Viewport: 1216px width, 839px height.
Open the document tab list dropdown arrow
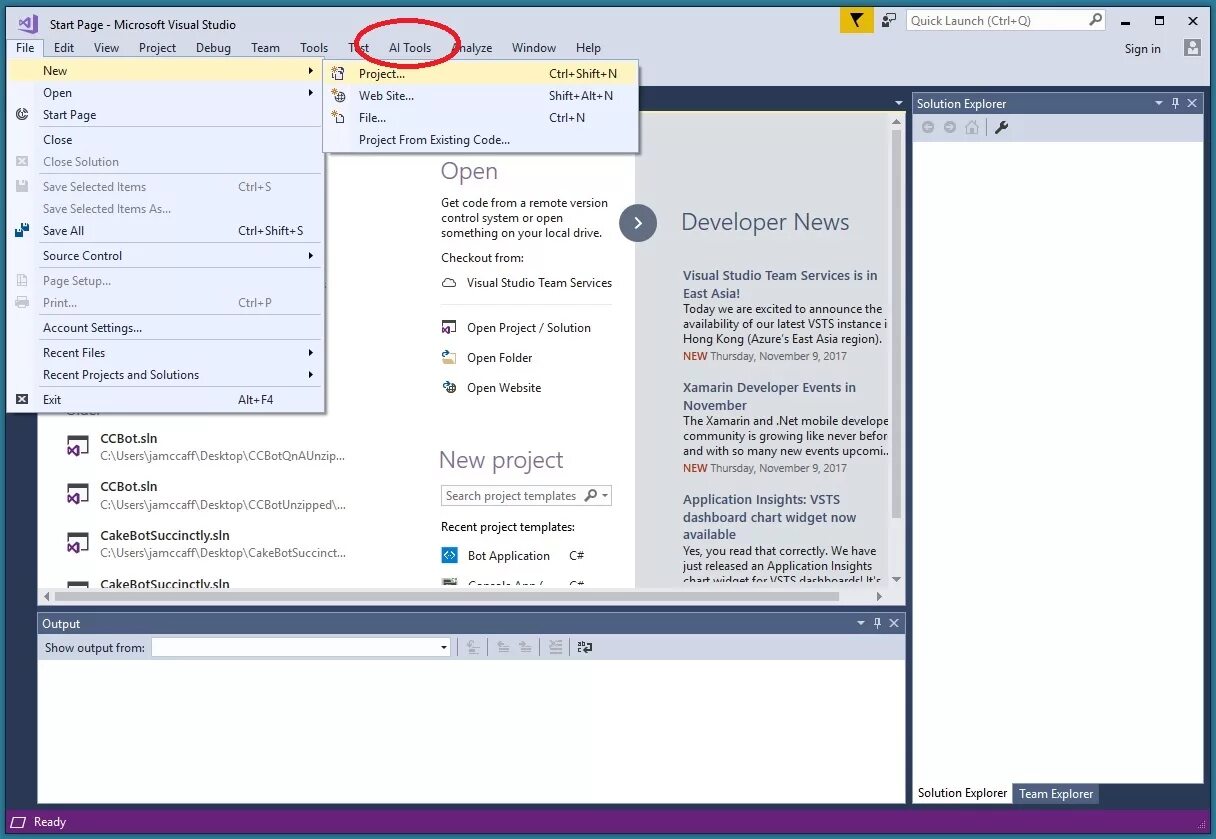point(898,103)
